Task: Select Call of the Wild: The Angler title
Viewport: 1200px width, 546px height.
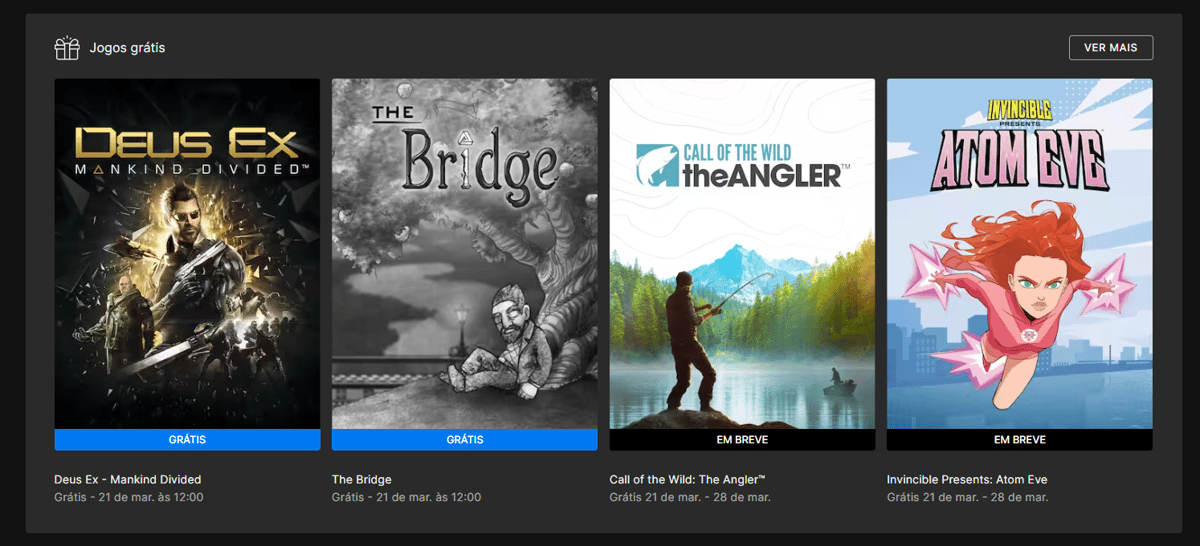Action: tap(688, 479)
